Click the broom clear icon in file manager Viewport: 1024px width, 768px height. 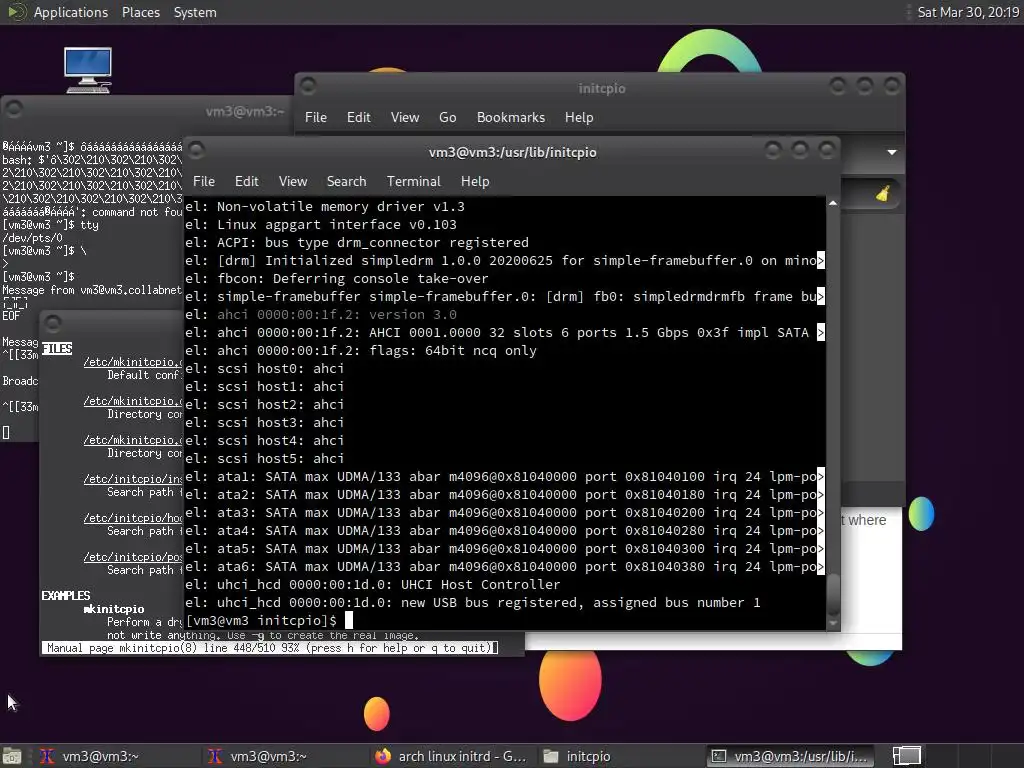tap(883, 194)
